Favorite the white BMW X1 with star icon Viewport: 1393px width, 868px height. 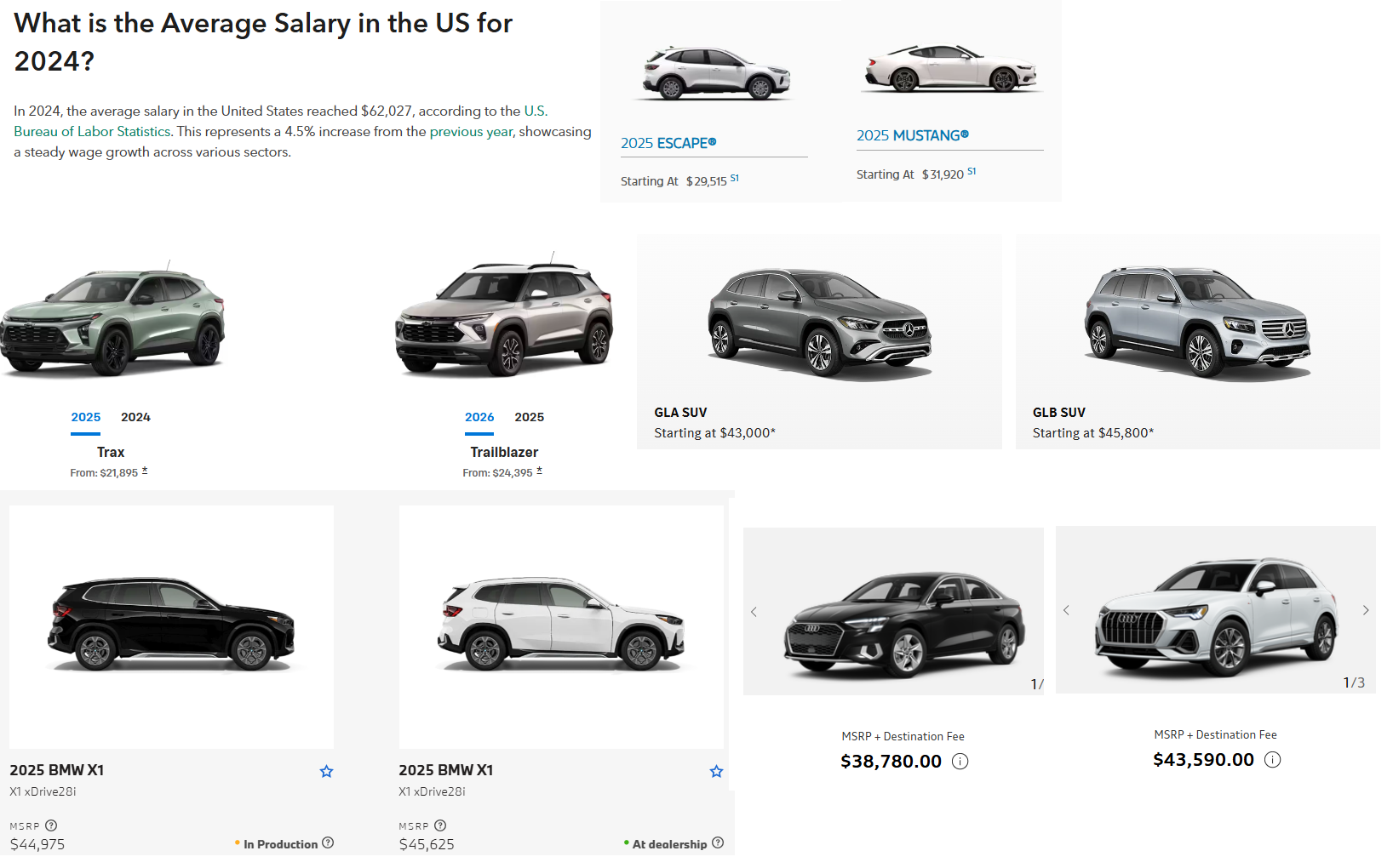pos(716,771)
